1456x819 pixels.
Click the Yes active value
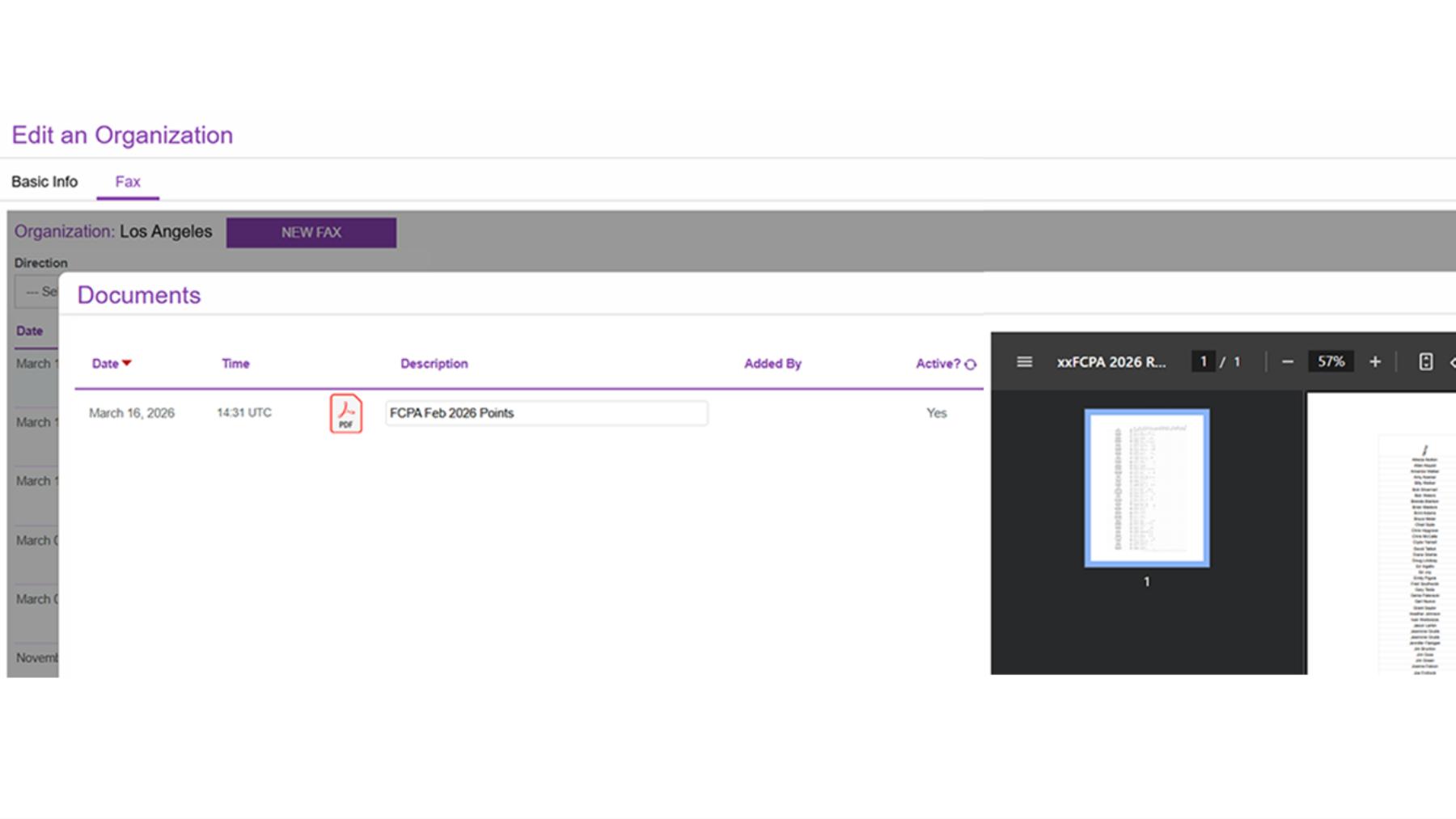[937, 413]
